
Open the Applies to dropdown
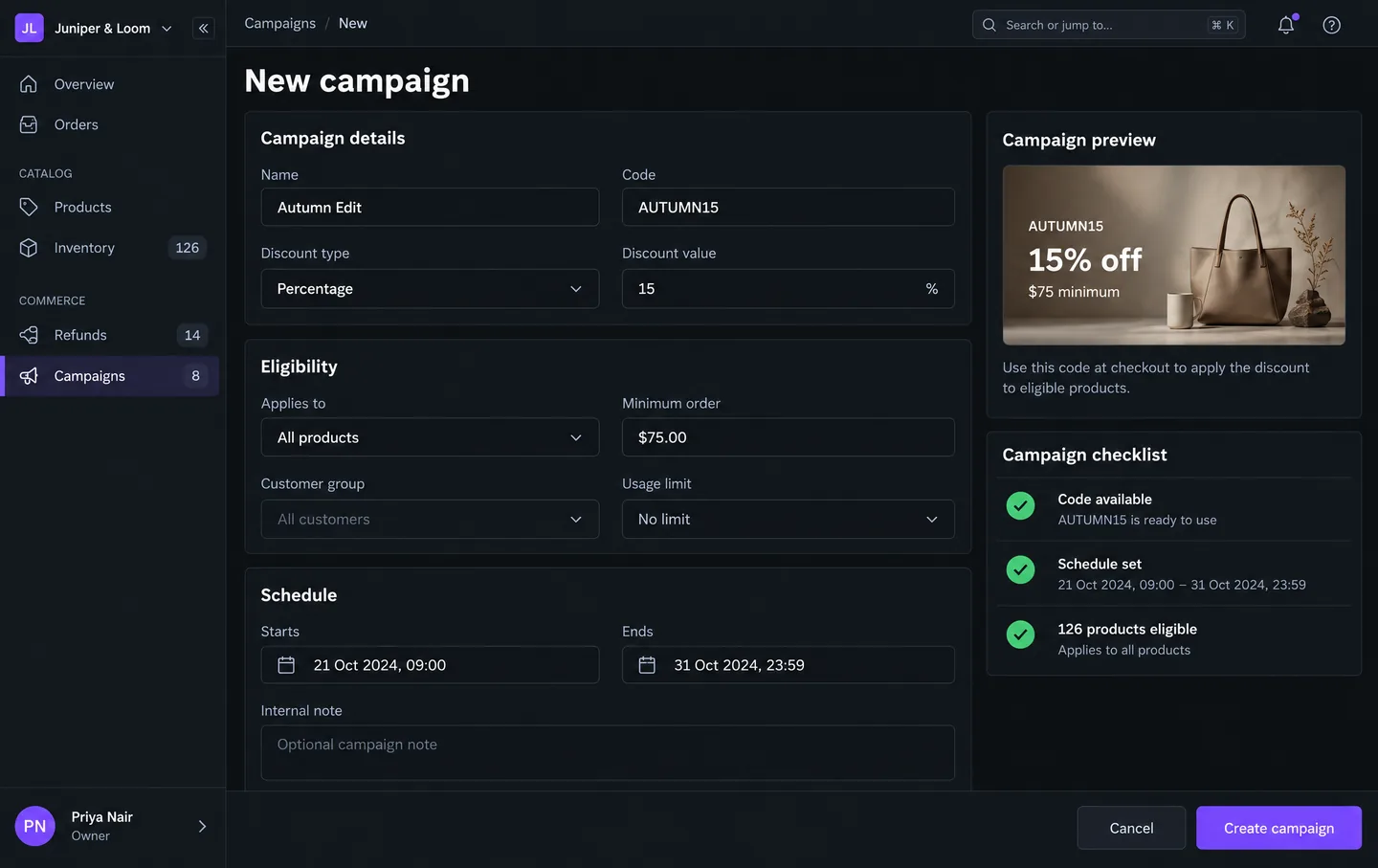[x=431, y=437]
